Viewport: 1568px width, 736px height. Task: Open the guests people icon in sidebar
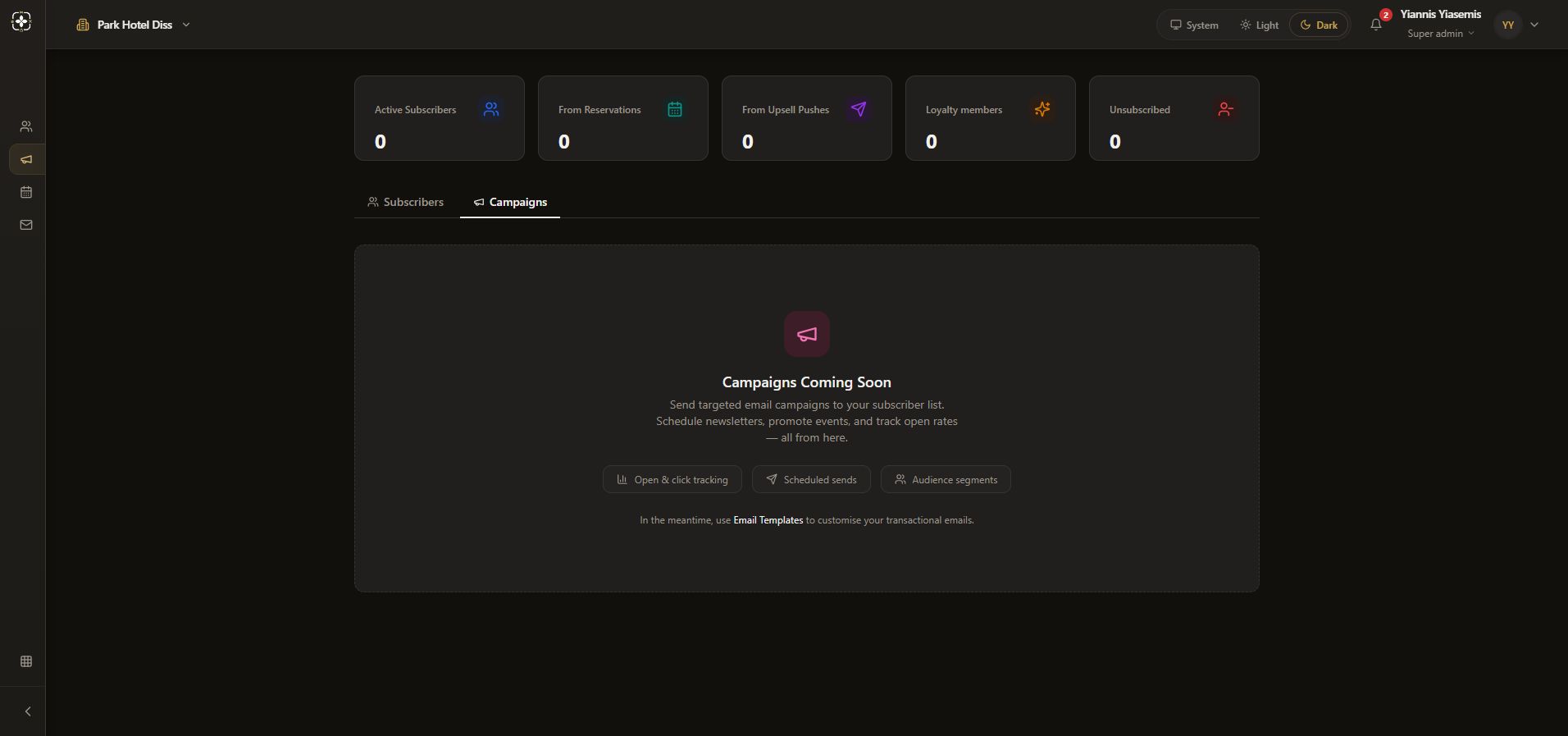(x=26, y=126)
